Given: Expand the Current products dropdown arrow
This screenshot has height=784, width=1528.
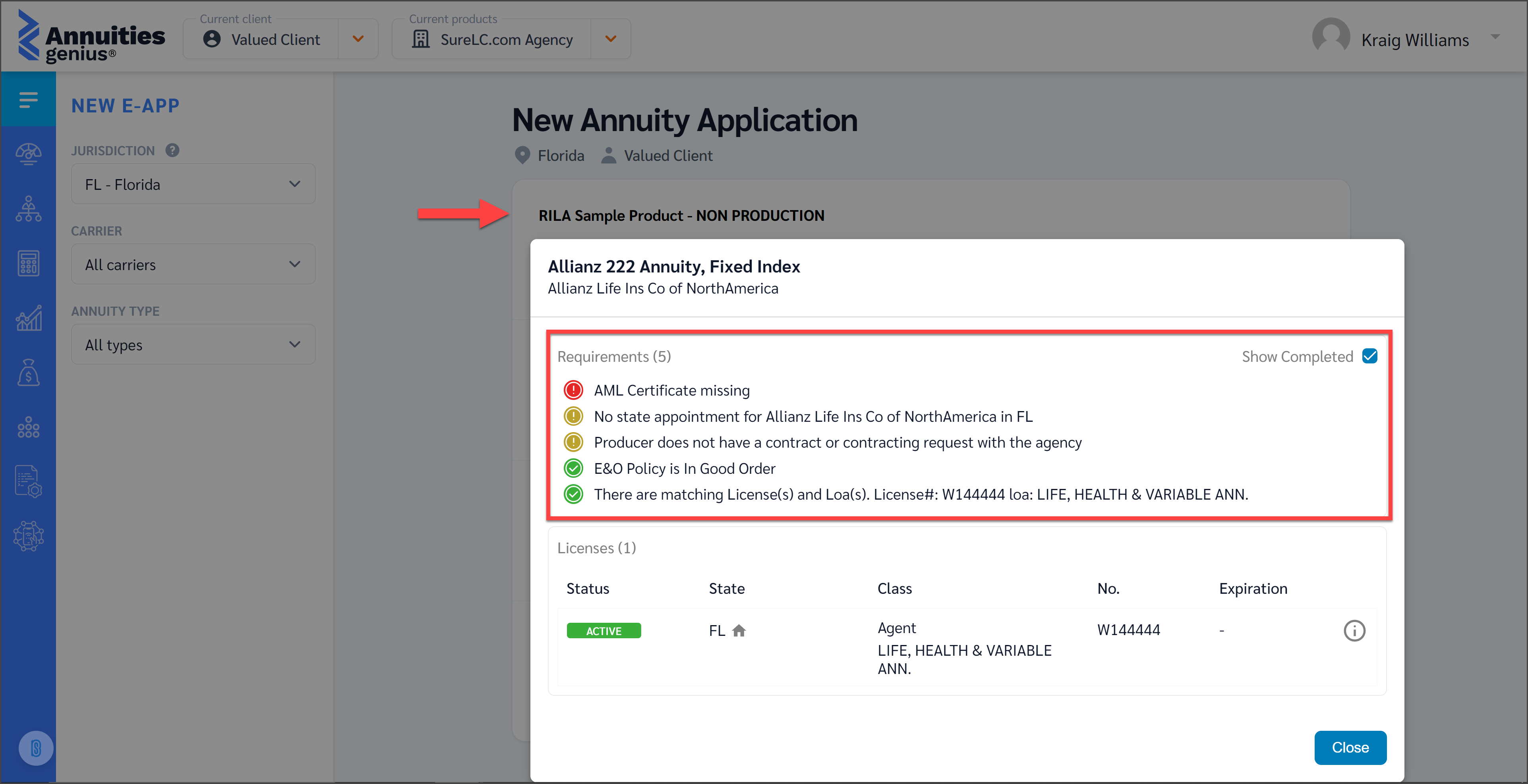Looking at the screenshot, I should tap(610, 39).
